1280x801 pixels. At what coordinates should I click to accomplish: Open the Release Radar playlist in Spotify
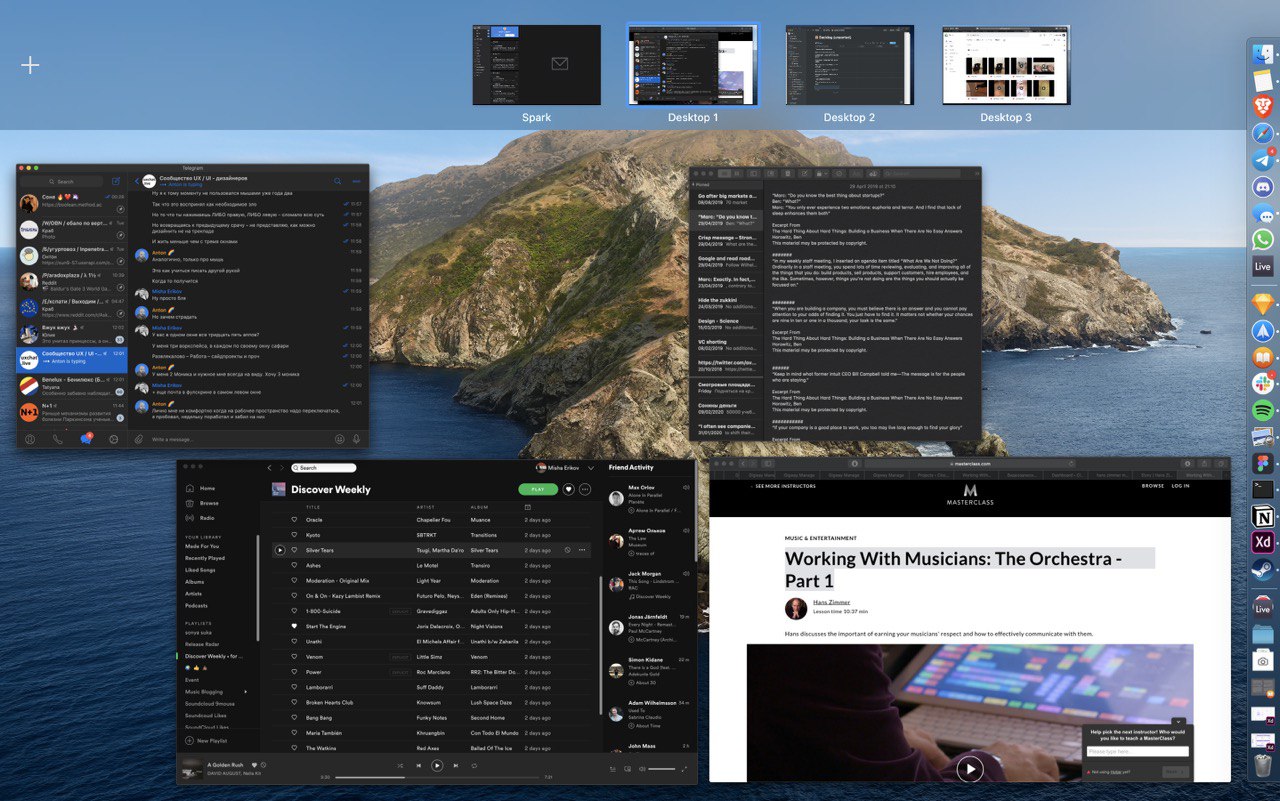pos(202,644)
